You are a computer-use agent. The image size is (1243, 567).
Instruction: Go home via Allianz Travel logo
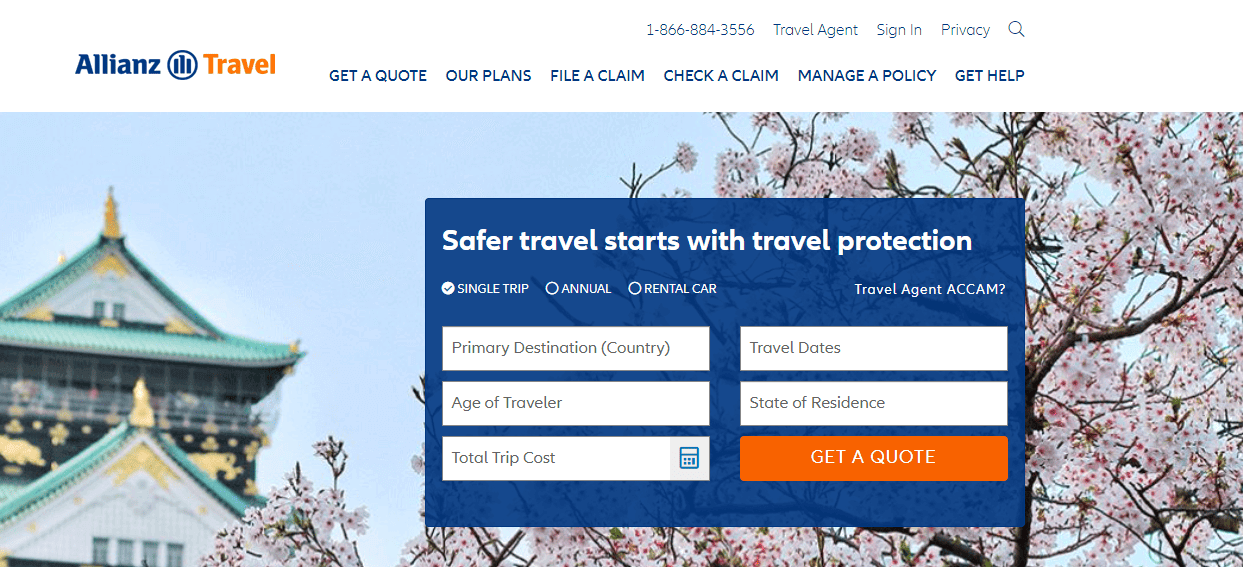click(x=175, y=65)
